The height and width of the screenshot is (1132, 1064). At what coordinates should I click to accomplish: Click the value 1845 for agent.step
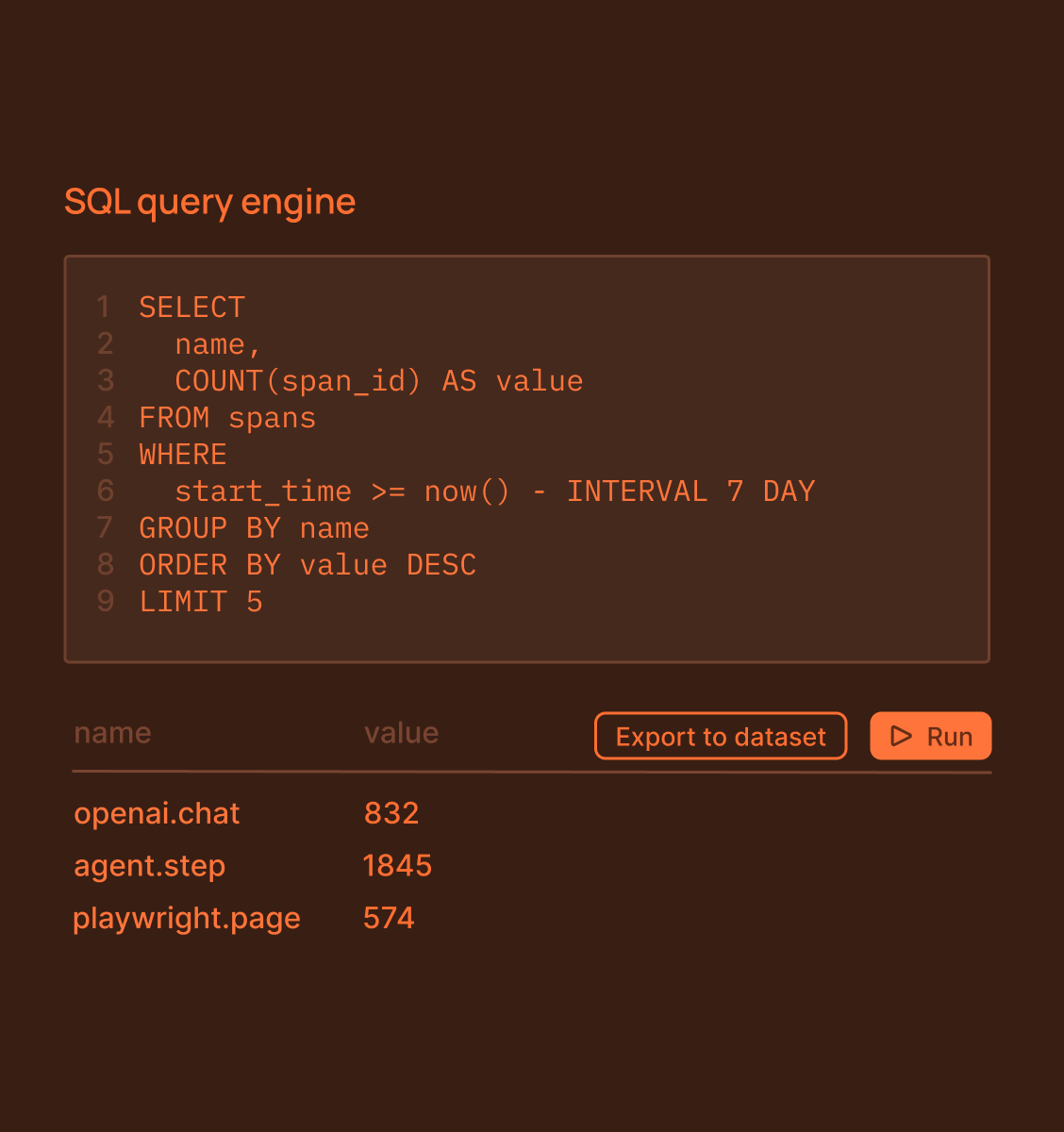(x=397, y=866)
